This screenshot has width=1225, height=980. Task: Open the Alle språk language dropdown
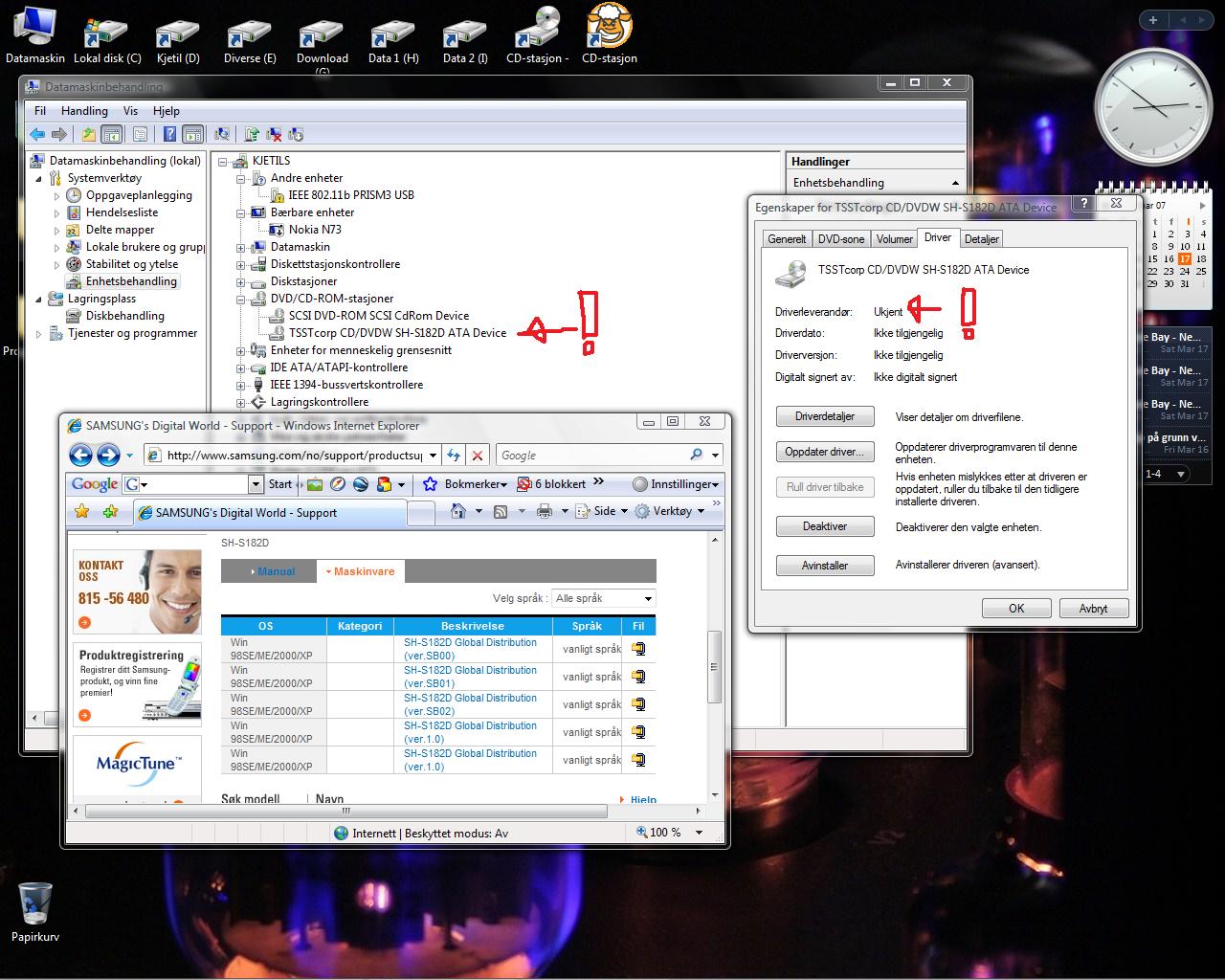604,598
